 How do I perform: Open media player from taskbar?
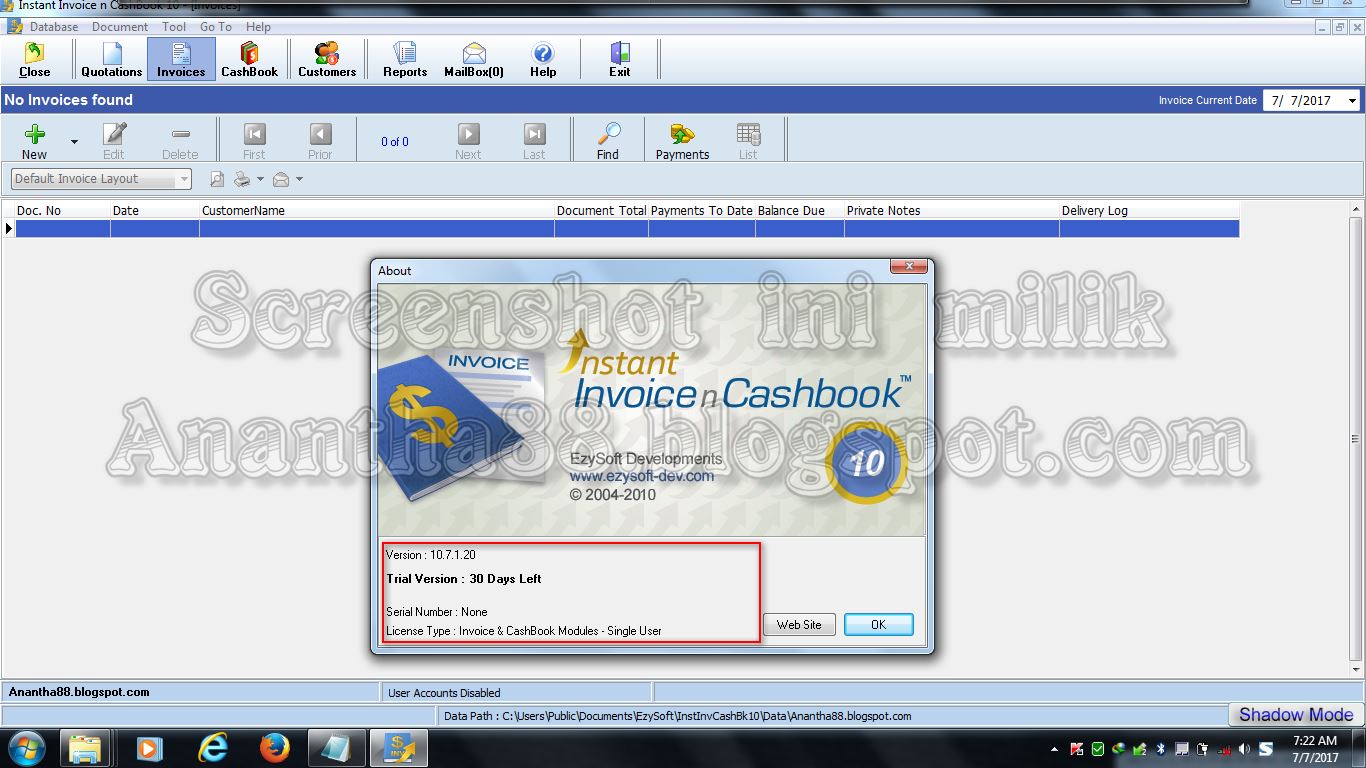point(149,748)
